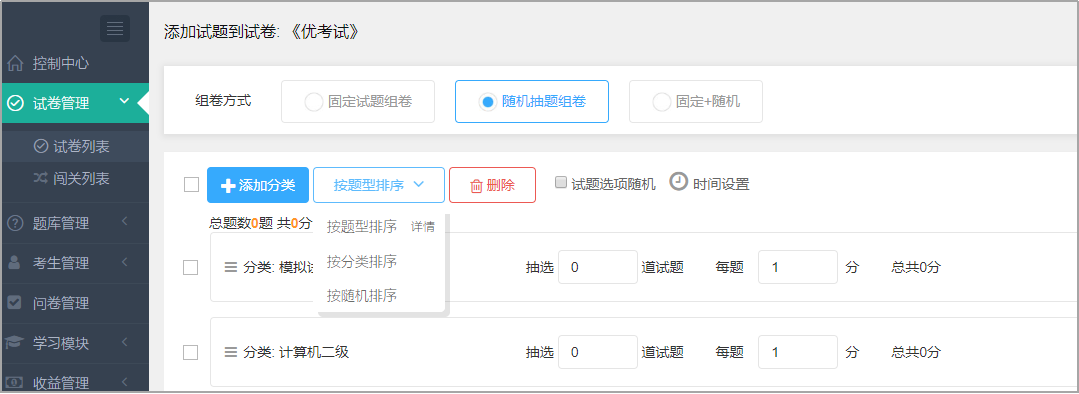Image resolution: width=1079 pixels, height=394 pixels.
Task: Click the person icon beside 考生管理
Action: click(x=14, y=263)
